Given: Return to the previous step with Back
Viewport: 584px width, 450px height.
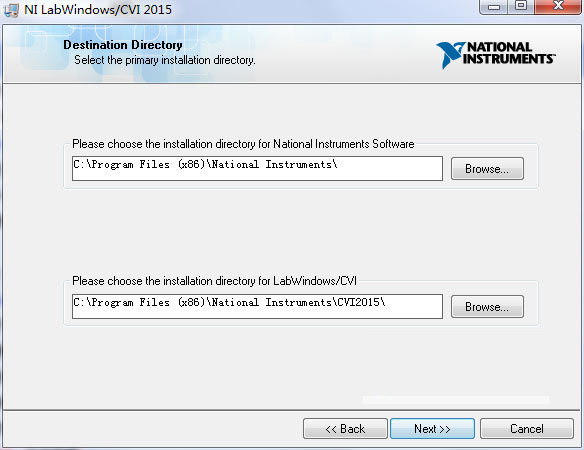Looking at the screenshot, I should [x=345, y=429].
